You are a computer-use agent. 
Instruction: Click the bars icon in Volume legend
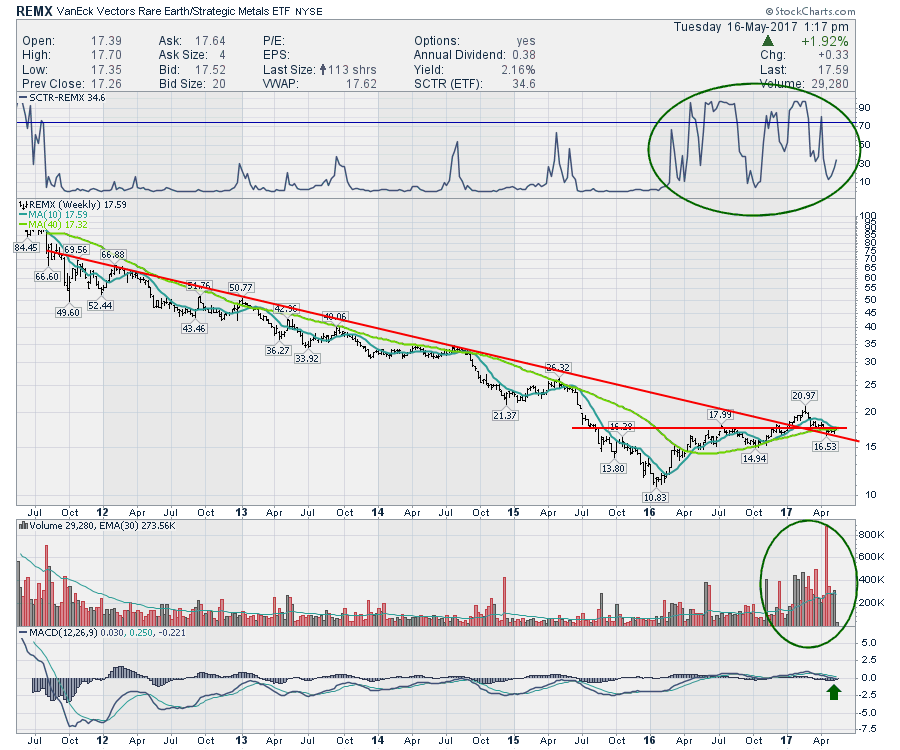[23, 526]
